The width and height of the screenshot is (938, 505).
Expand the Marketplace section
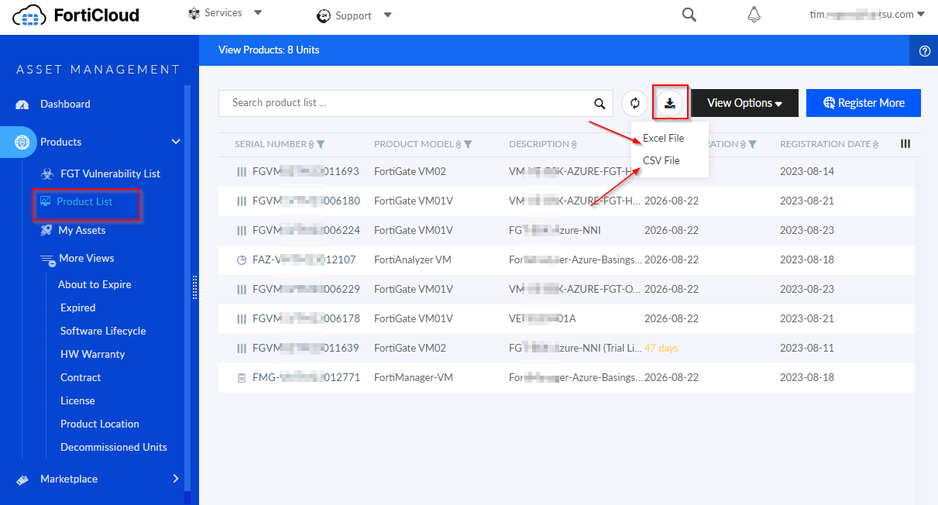(x=175, y=479)
